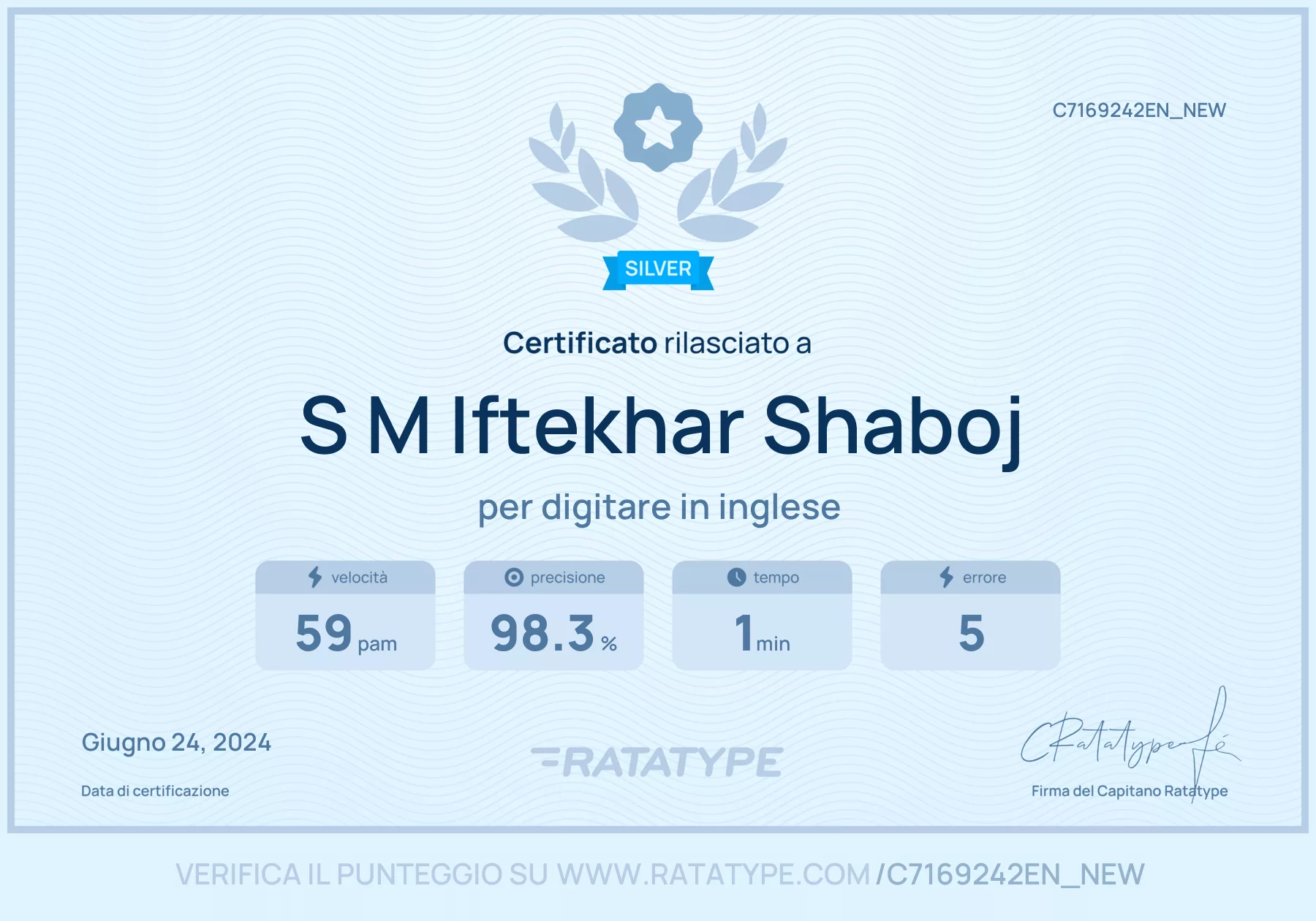This screenshot has height=921, width=1316.
Task: Click the 1 min time value
Action: pyautogui.click(x=762, y=634)
